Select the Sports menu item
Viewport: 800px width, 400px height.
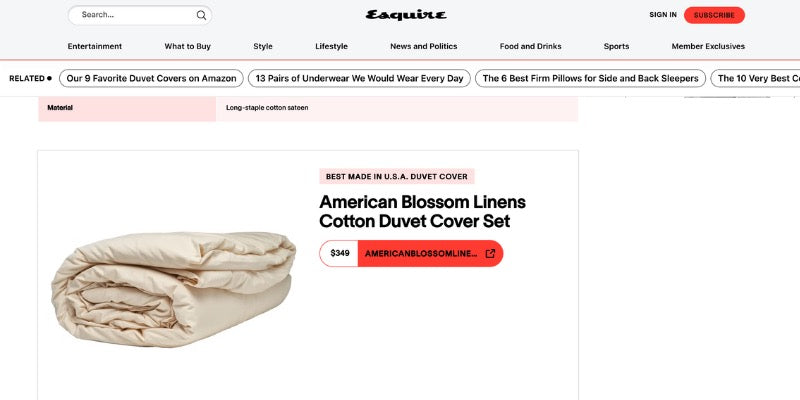click(x=616, y=46)
